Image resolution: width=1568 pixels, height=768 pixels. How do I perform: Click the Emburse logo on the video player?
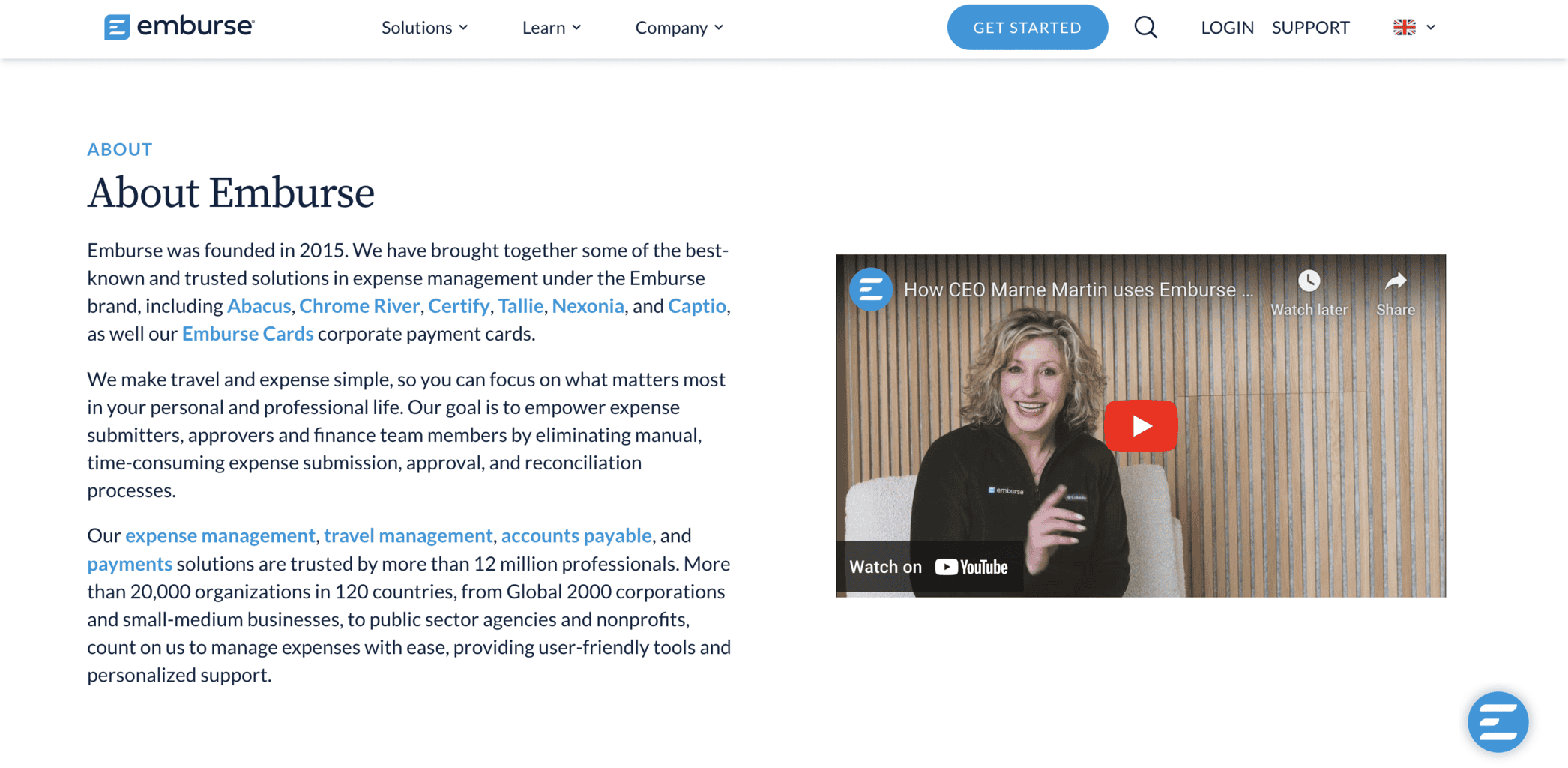point(870,288)
